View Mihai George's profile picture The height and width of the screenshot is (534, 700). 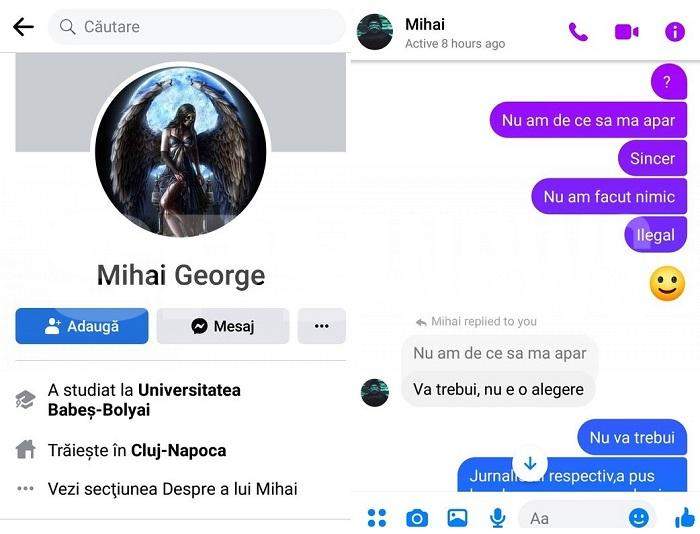point(181,151)
